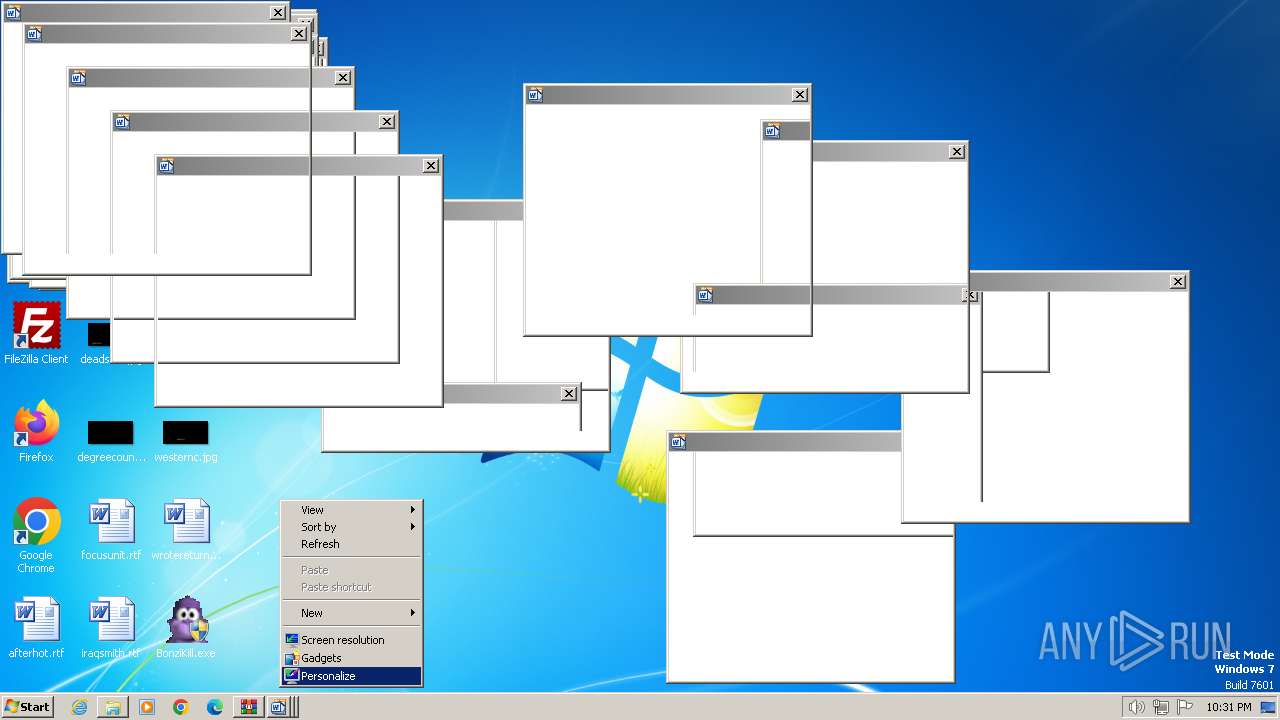Close the rightmost blank window

[x=1178, y=282]
